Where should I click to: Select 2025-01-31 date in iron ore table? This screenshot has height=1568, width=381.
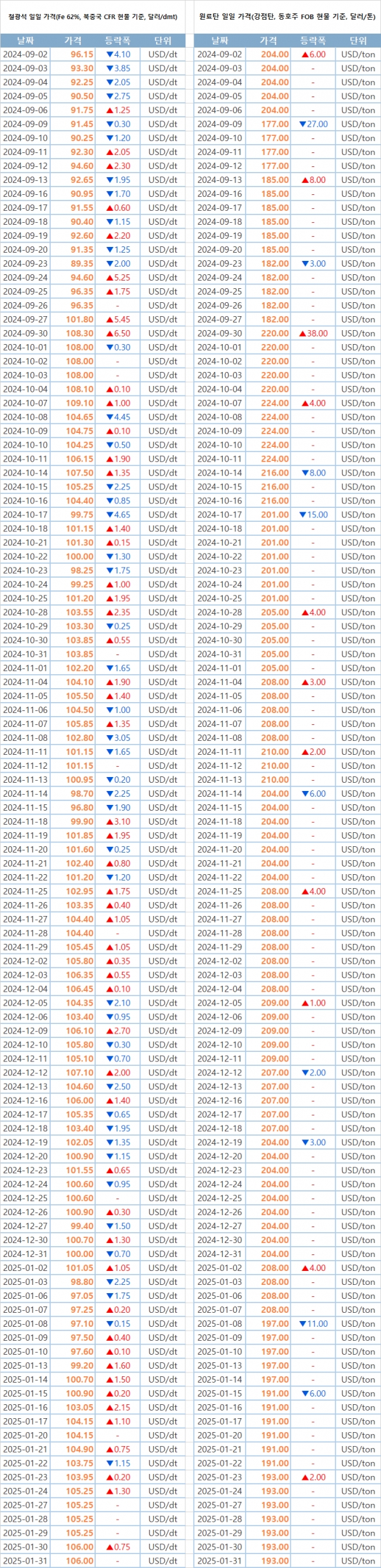coord(25,1561)
